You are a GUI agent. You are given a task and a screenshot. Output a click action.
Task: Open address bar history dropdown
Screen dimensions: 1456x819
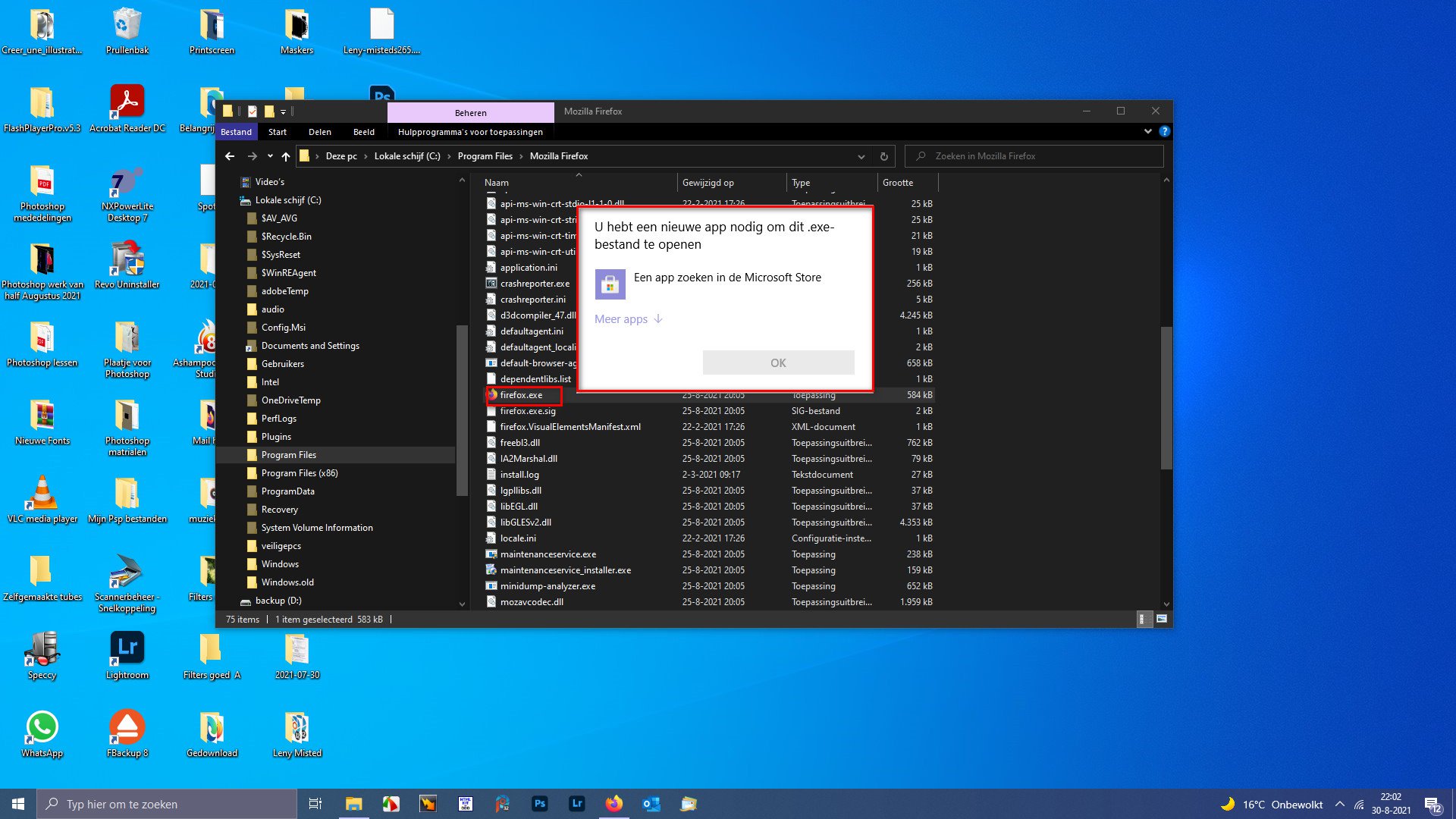coord(861,156)
